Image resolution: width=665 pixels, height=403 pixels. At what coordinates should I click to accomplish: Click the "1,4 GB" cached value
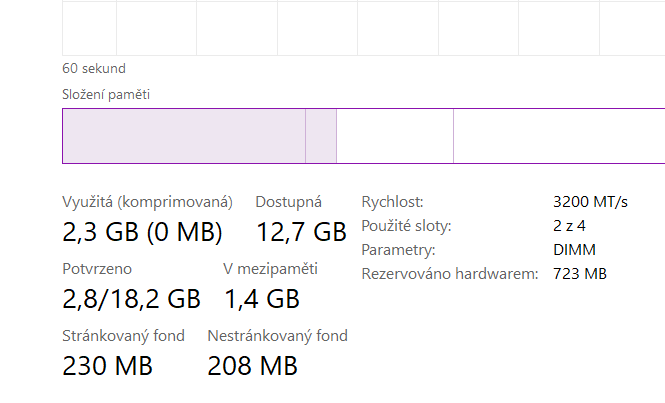pyautogui.click(x=261, y=299)
